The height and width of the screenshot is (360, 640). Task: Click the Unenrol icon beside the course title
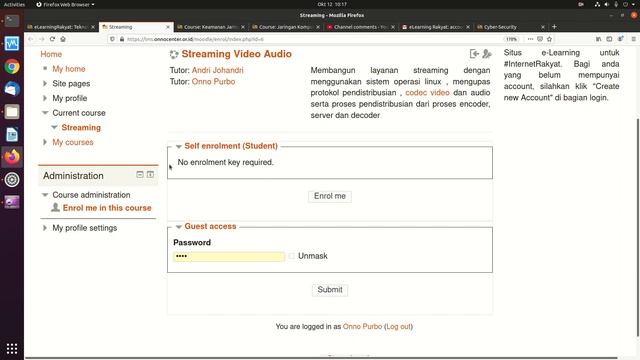coord(474,54)
